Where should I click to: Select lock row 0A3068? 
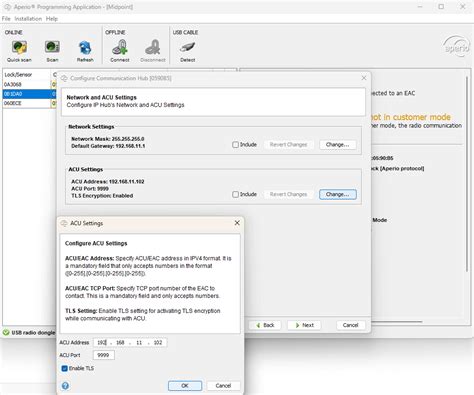27,85
